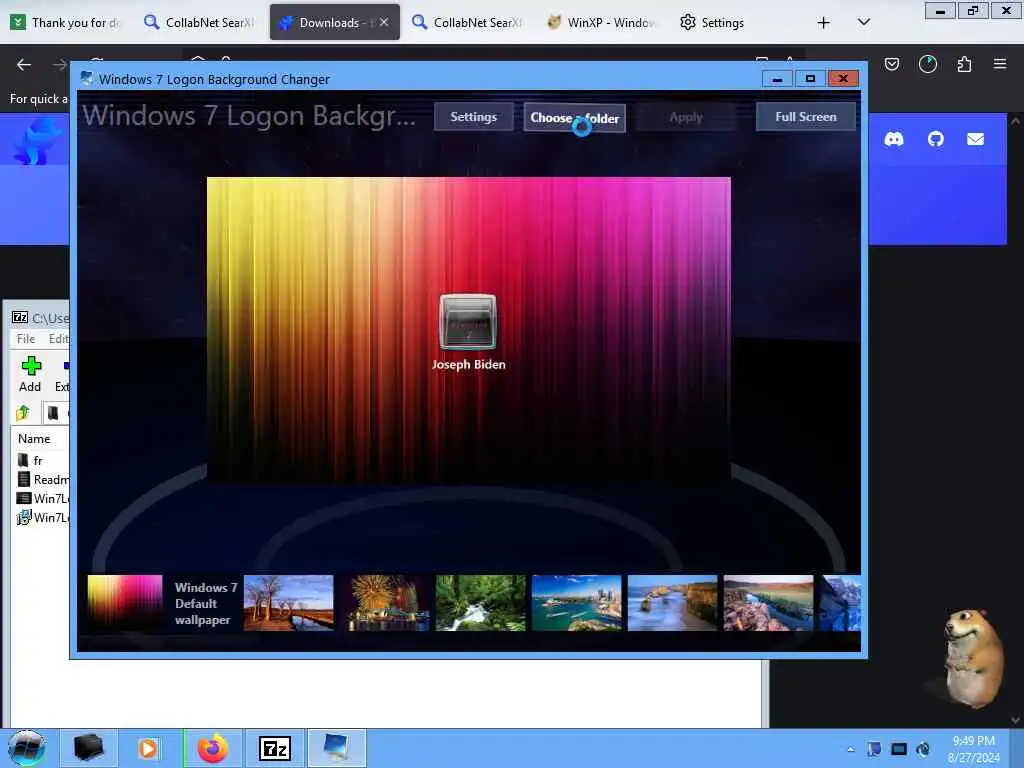1024x768 pixels.
Task: Click the network monitor tray icon
Action: coord(899,749)
